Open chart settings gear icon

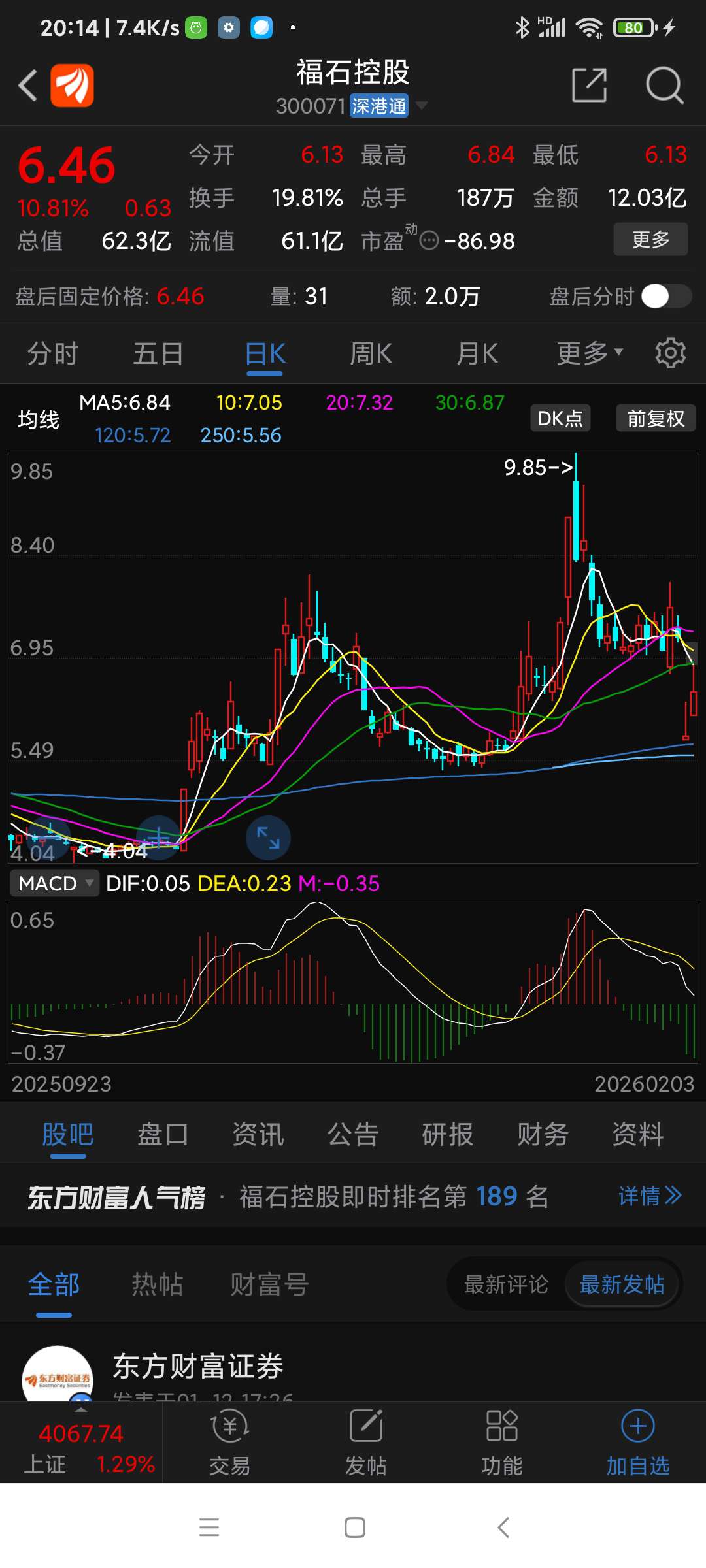tap(671, 353)
